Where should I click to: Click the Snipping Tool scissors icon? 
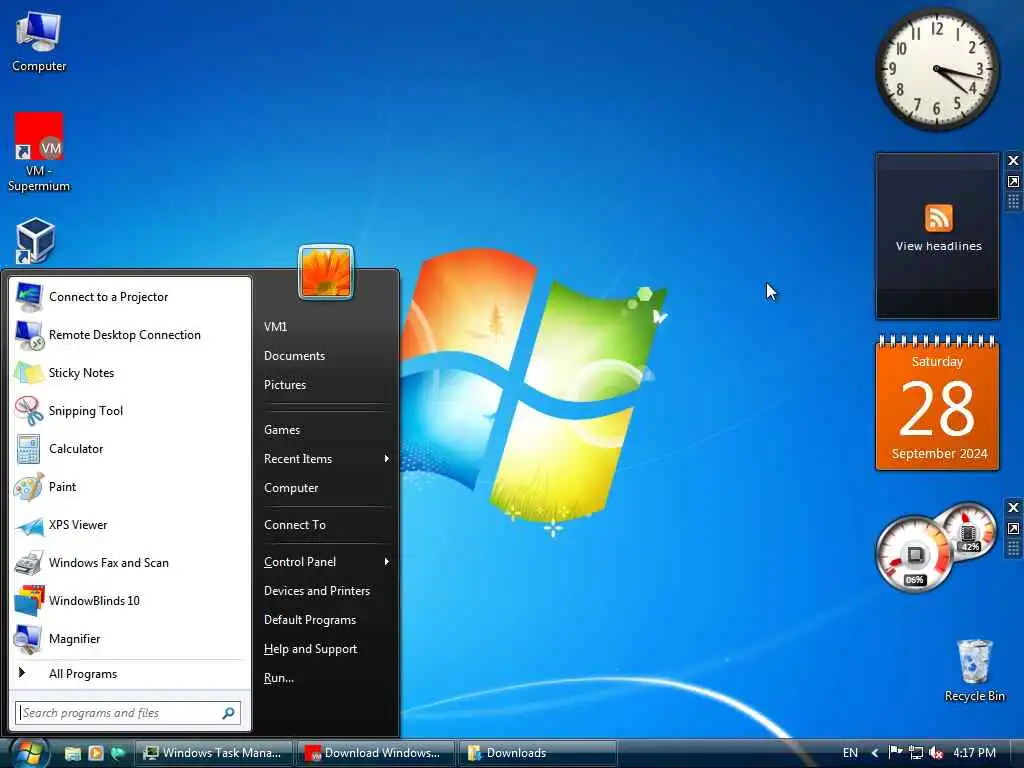click(29, 411)
